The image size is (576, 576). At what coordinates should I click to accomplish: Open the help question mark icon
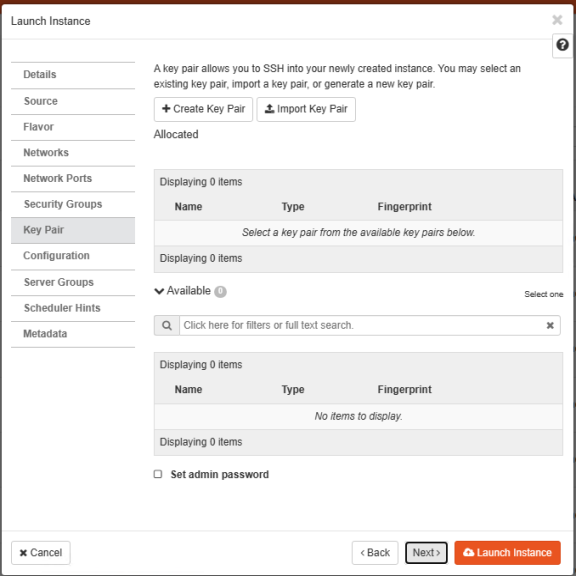[x=562, y=45]
